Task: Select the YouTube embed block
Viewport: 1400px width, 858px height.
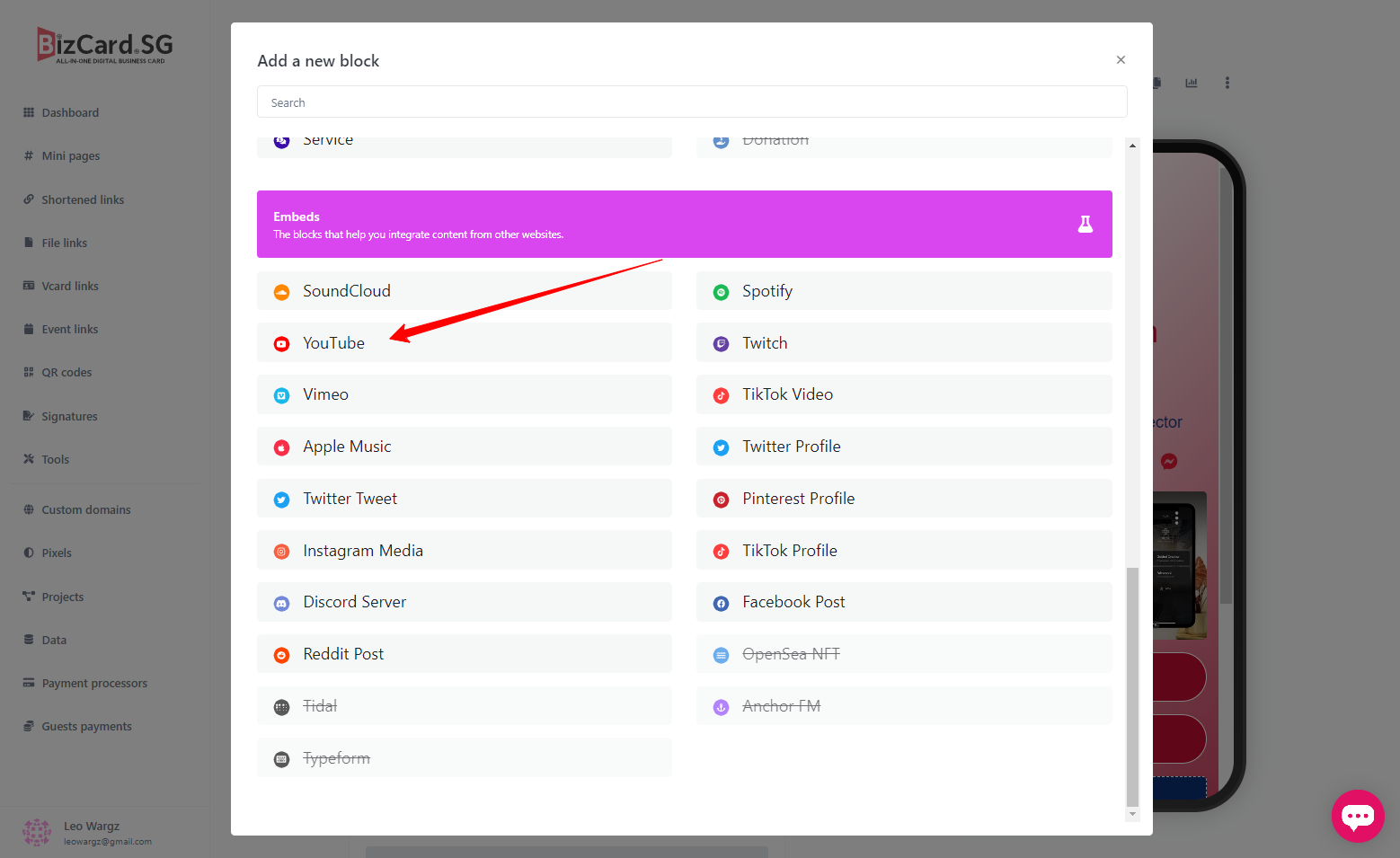Action: click(465, 342)
